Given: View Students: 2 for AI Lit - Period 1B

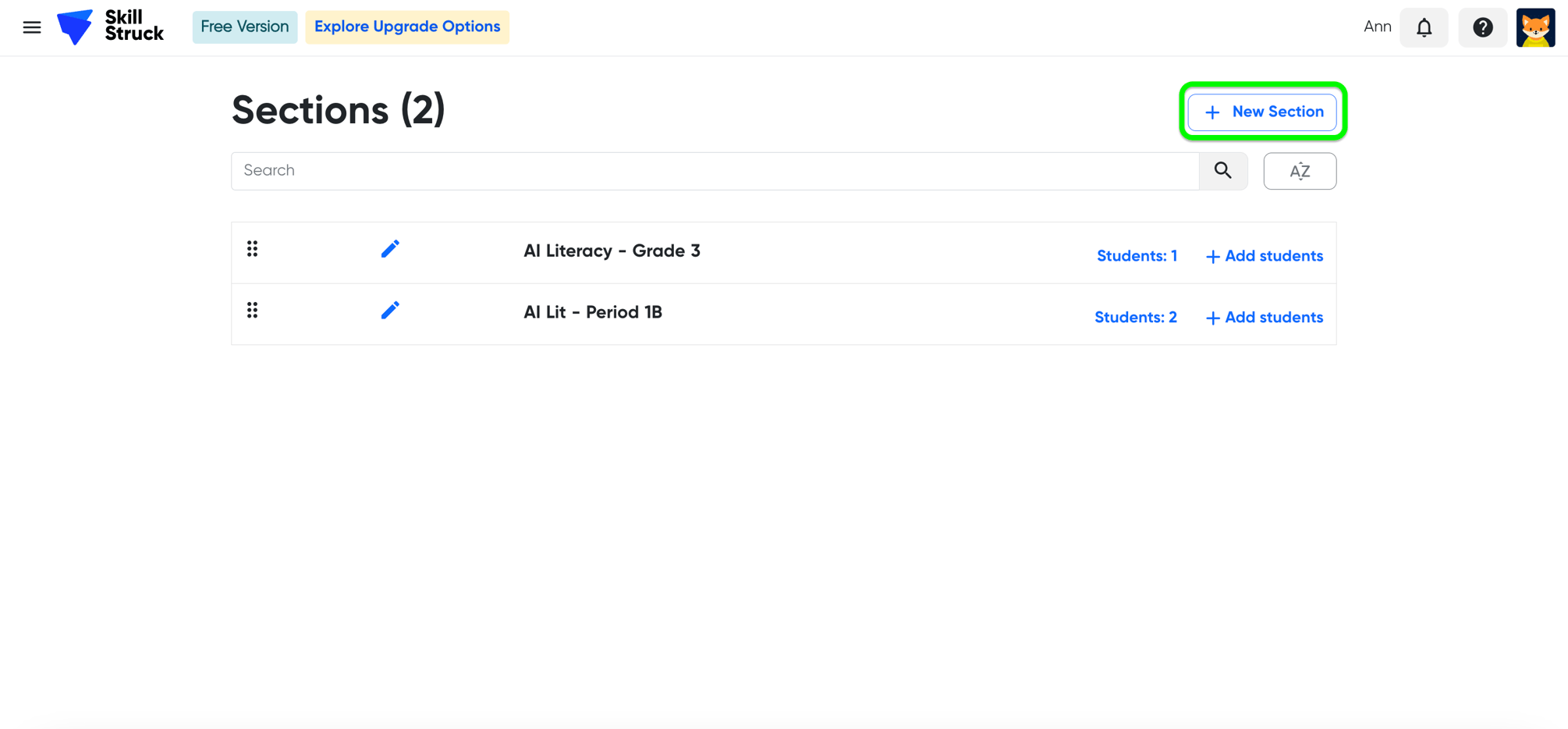Looking at the screenshot, I should [x=1135, y=318].
